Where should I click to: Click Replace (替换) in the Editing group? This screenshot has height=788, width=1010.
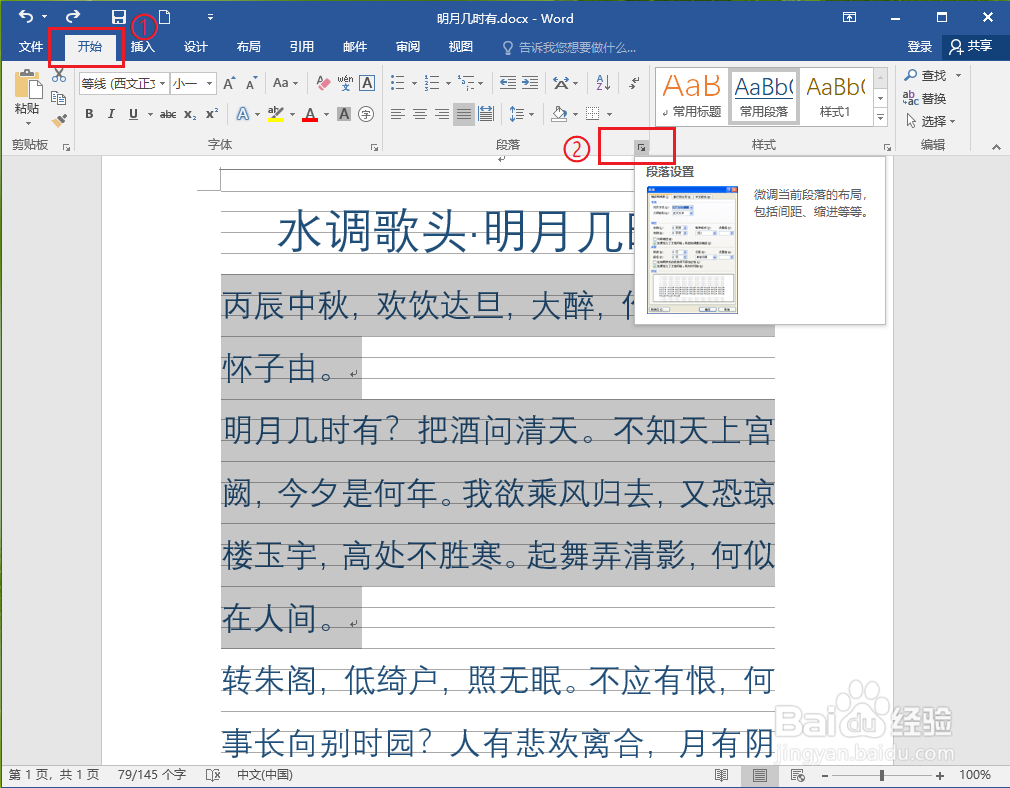(931, 97)
